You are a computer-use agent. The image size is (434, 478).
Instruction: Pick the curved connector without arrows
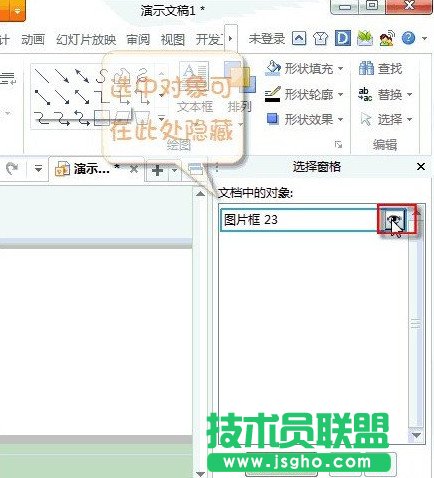click(x=42, y=118)
